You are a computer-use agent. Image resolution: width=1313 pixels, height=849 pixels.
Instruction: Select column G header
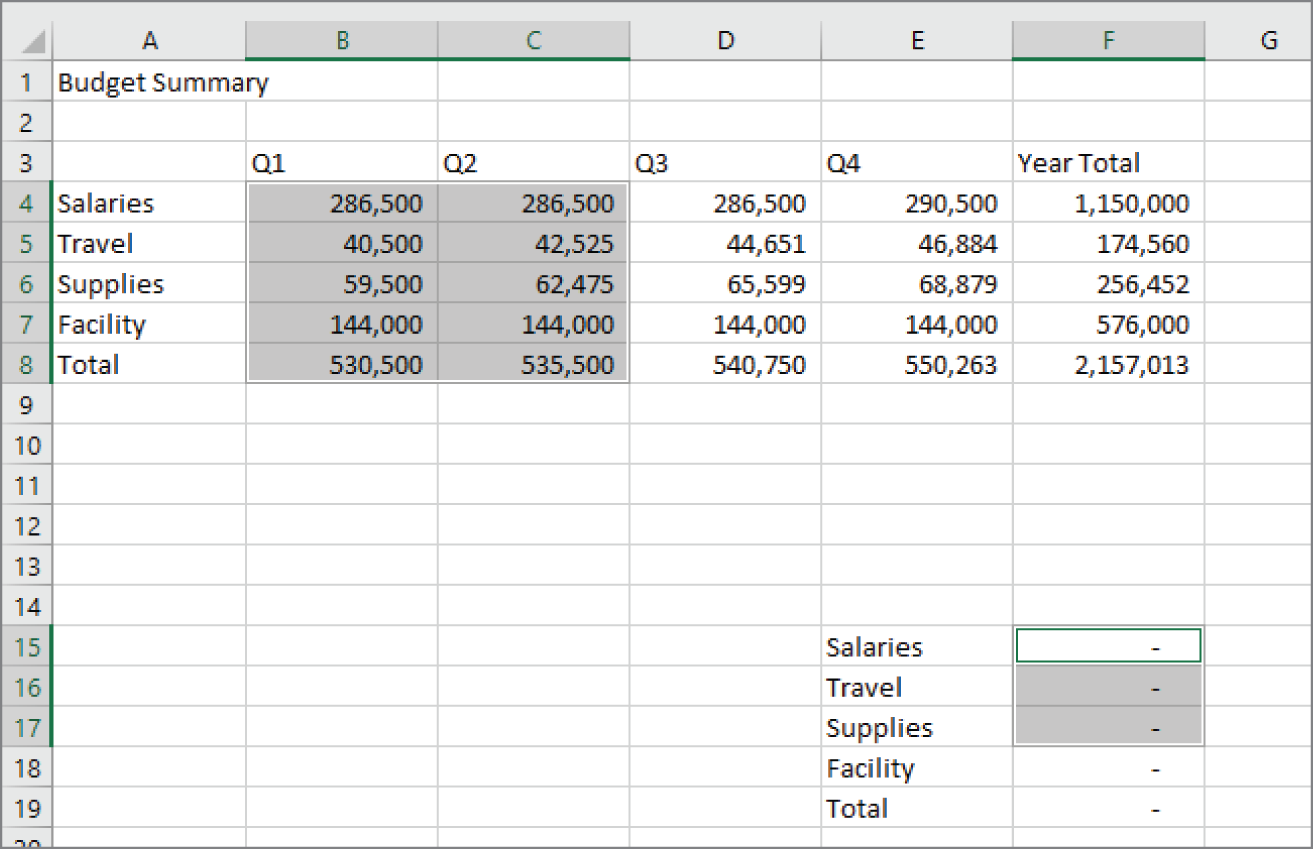tap(1258, 41)
